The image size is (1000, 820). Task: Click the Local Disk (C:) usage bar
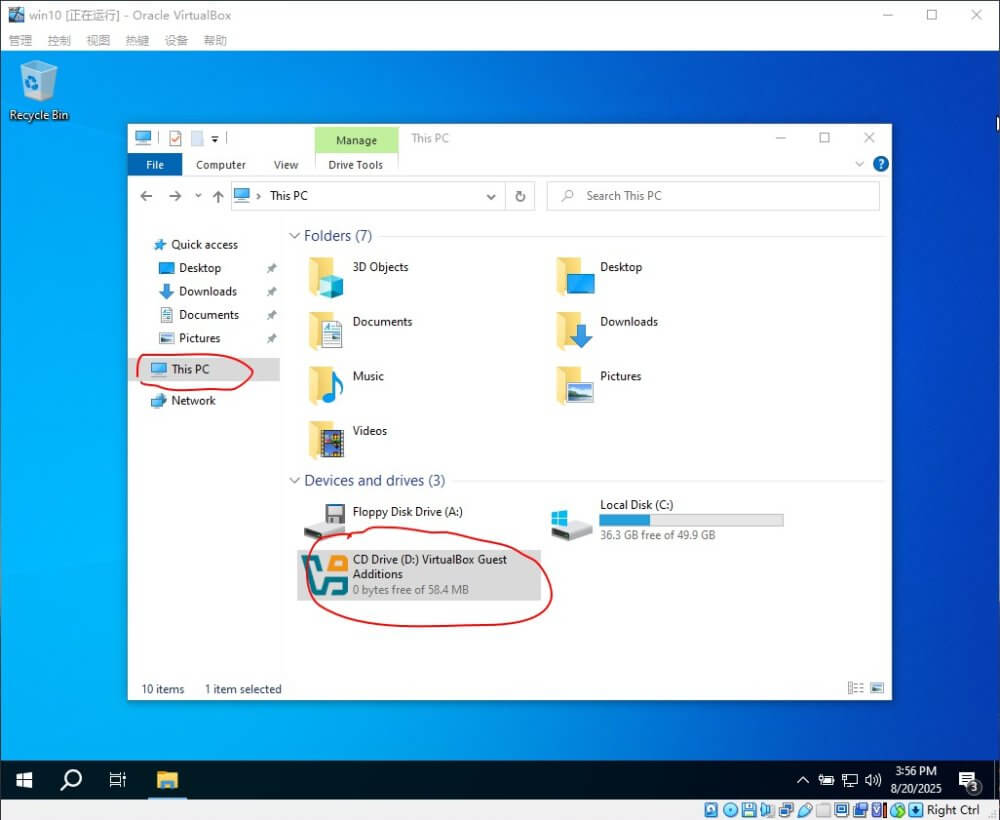click(x=691, y=520)
